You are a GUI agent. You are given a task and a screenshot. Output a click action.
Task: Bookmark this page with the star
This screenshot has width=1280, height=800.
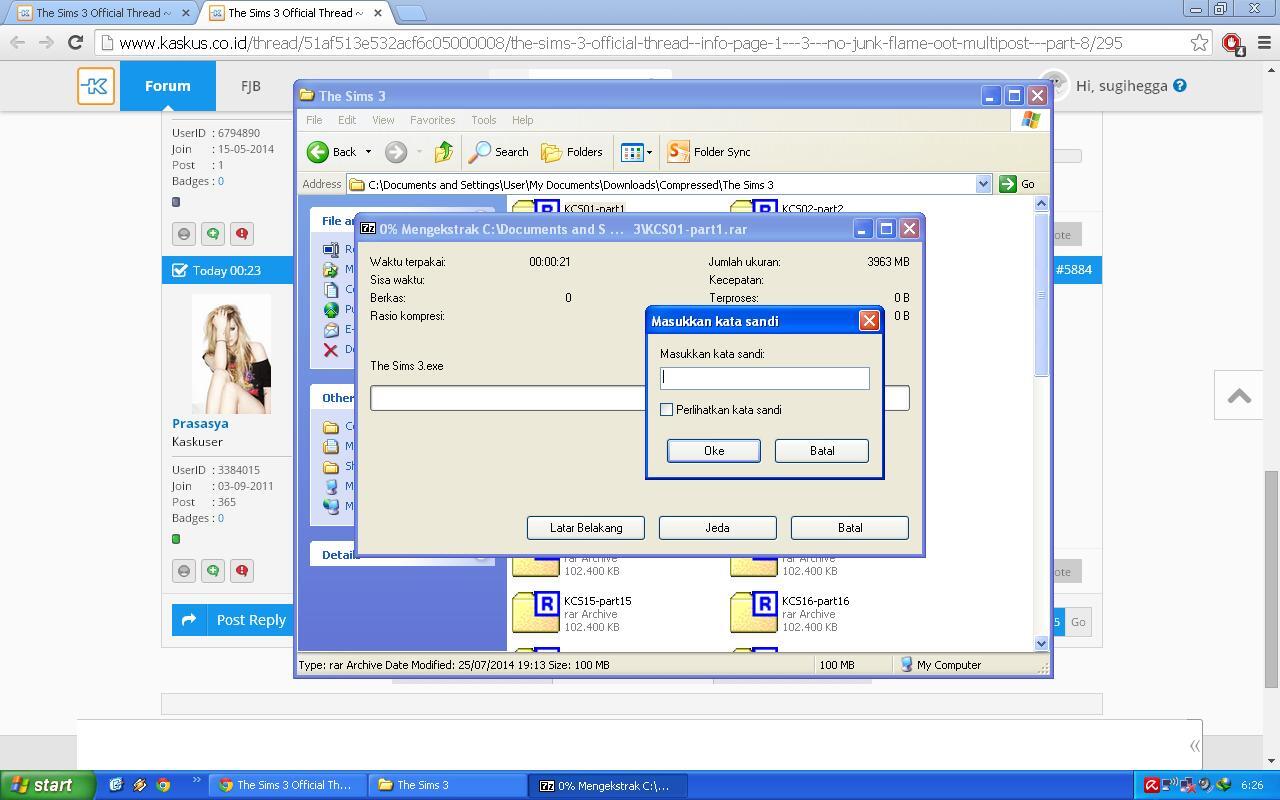tap(1199, 43)
